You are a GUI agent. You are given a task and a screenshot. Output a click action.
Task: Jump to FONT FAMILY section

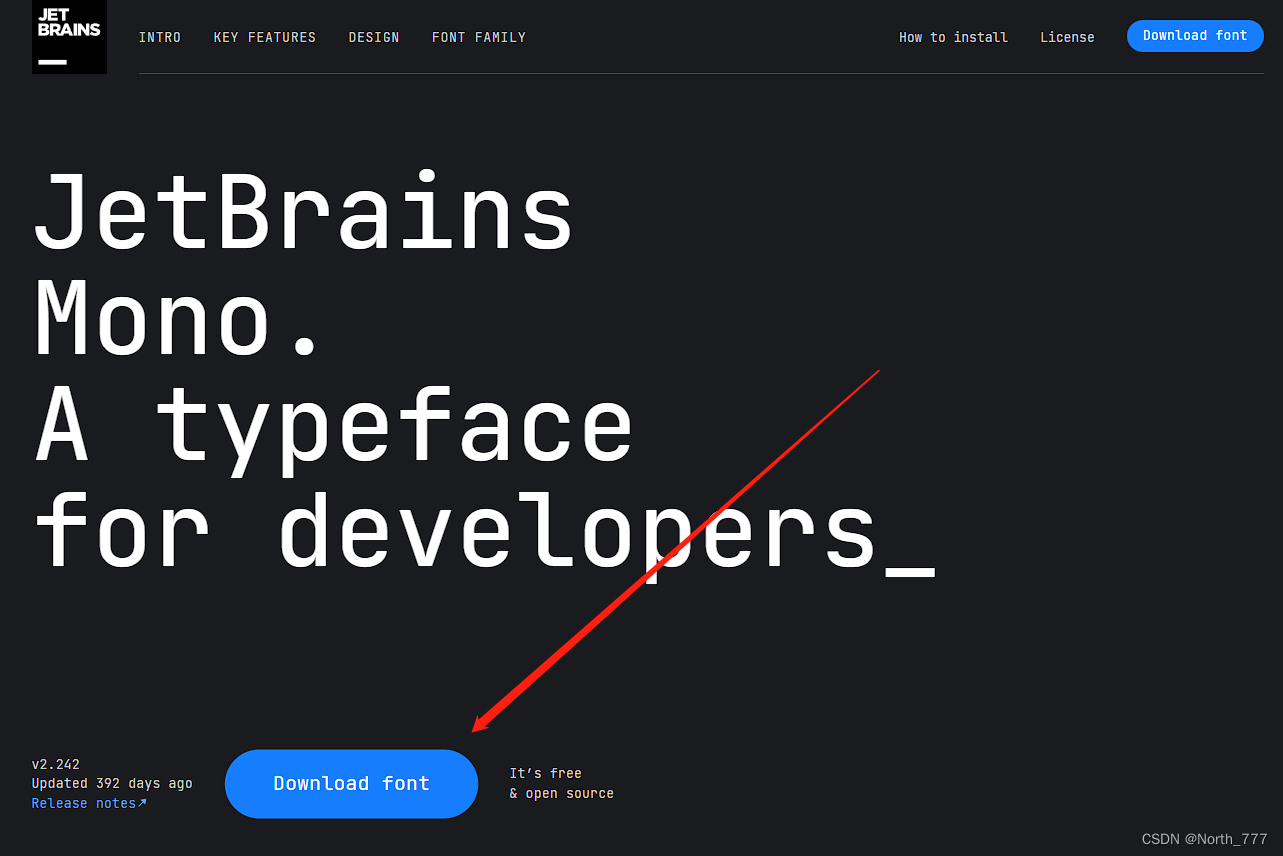[479, 37]
